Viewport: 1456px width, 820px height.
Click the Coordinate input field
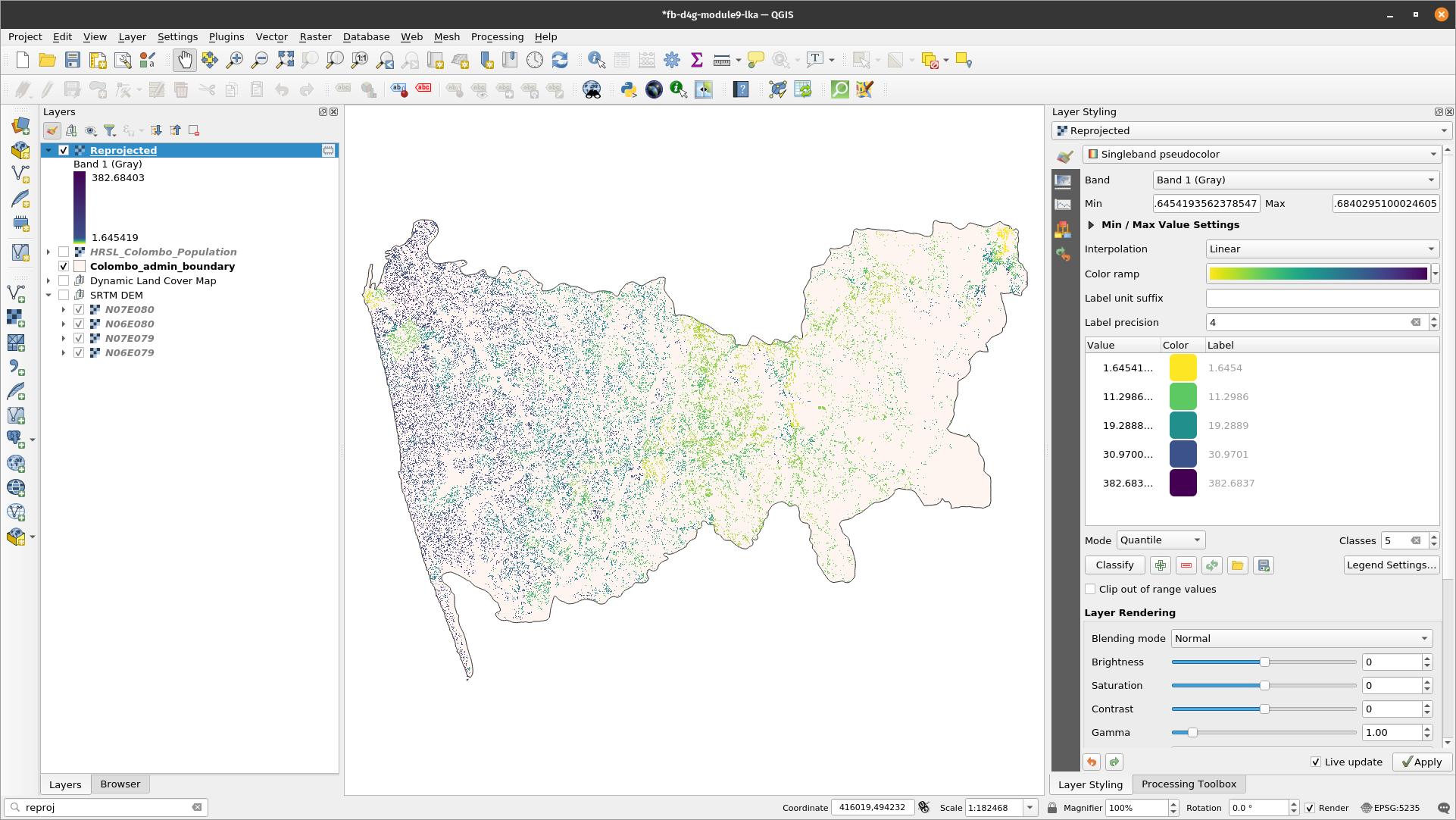pos(873,808)
